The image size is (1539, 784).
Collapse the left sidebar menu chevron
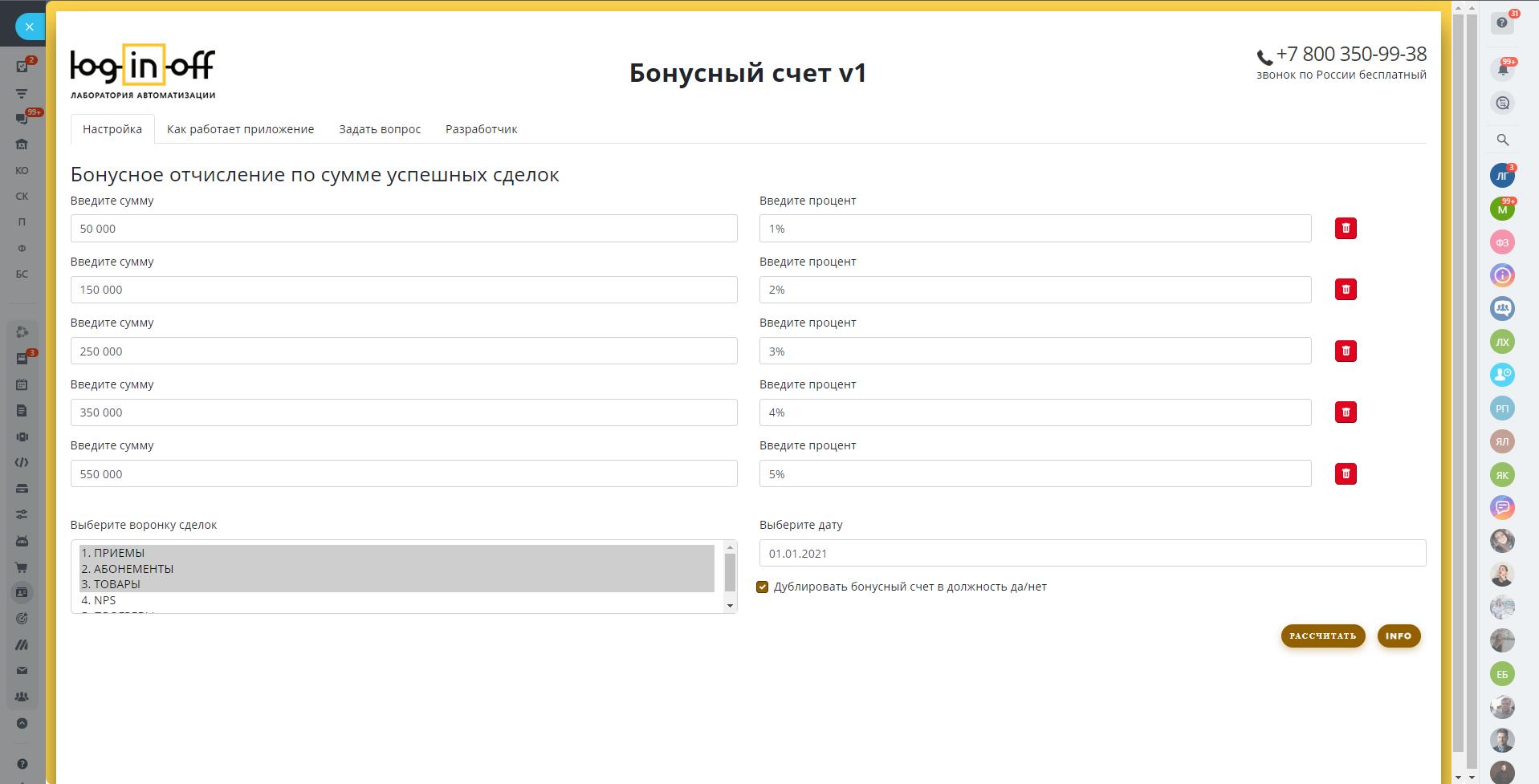[x=22, y=723]
